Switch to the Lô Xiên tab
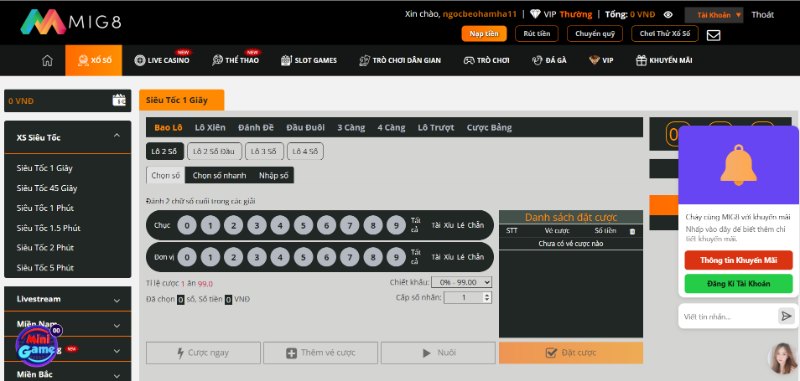Viewport: 800px width, 381px height. (x=210, y=128)
